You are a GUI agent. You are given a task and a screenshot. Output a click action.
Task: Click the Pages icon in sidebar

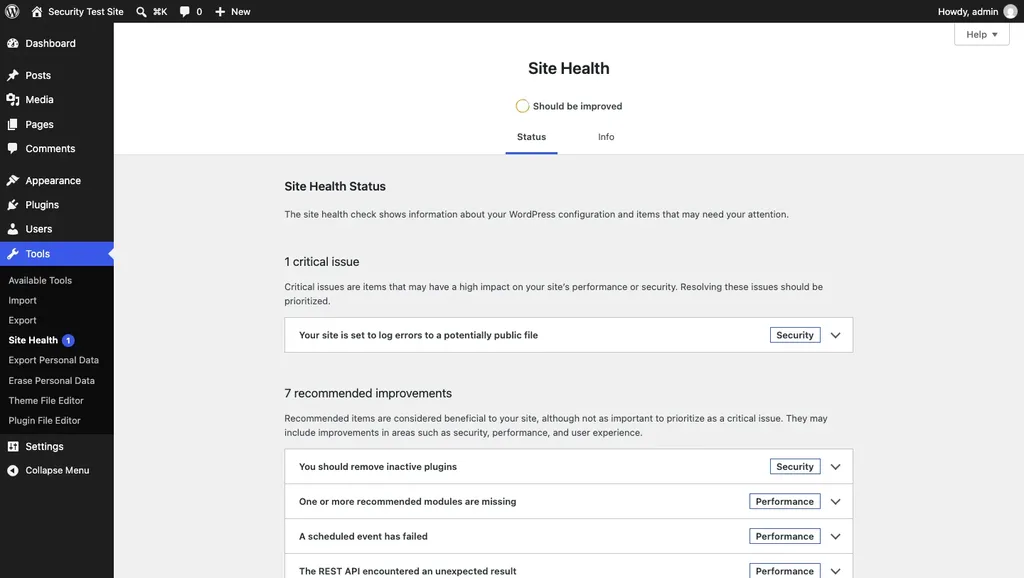[x=12, y=124]
